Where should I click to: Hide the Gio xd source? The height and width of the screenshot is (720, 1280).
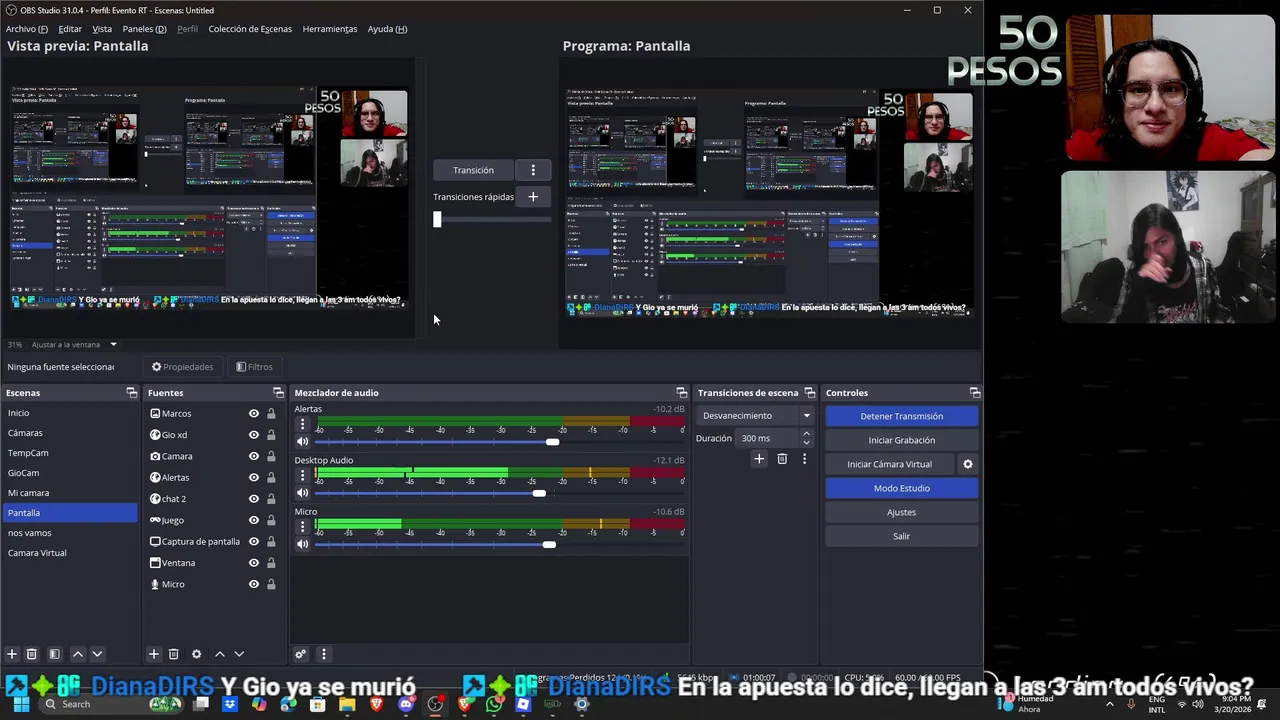(x=254, y=435)
